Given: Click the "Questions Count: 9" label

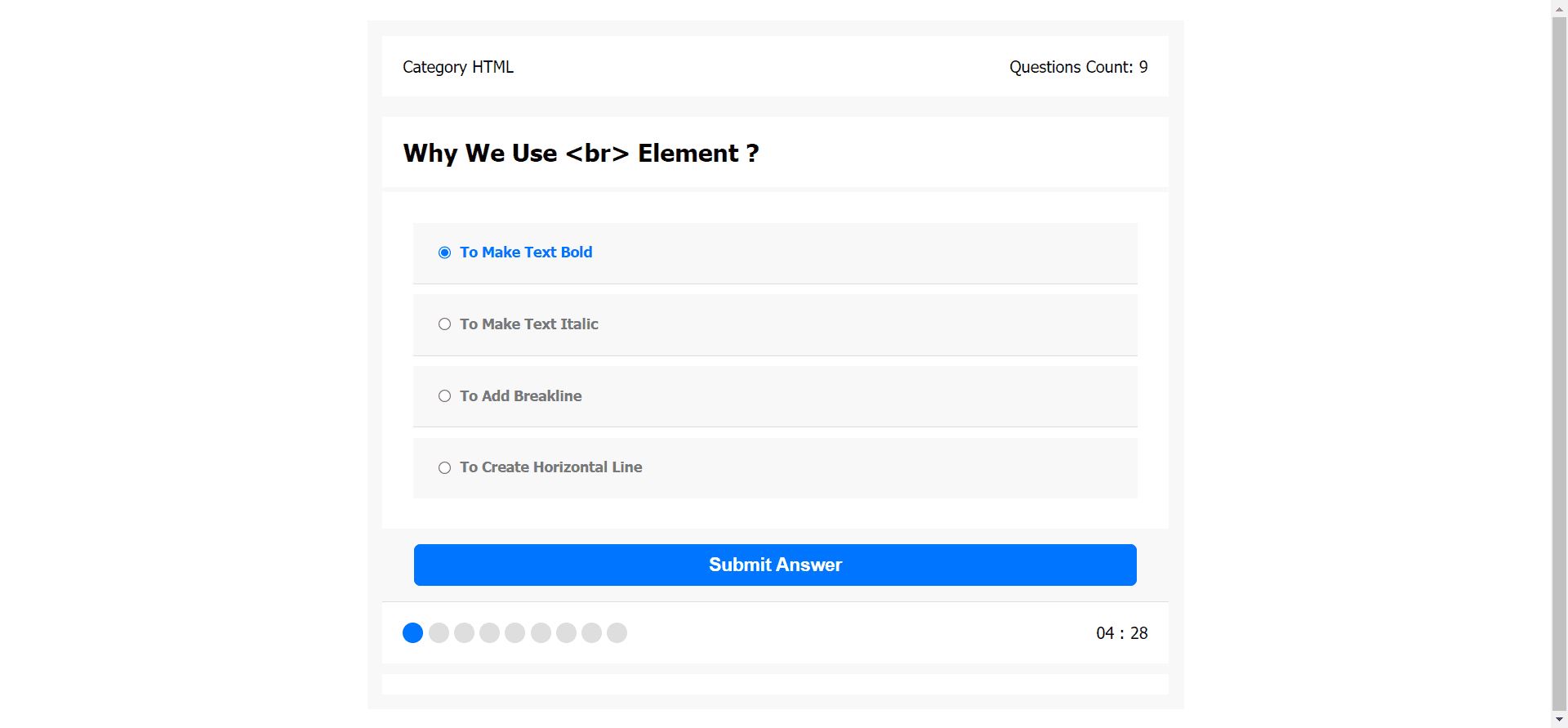Looking at the screenshot, I should click(1078, 67).
